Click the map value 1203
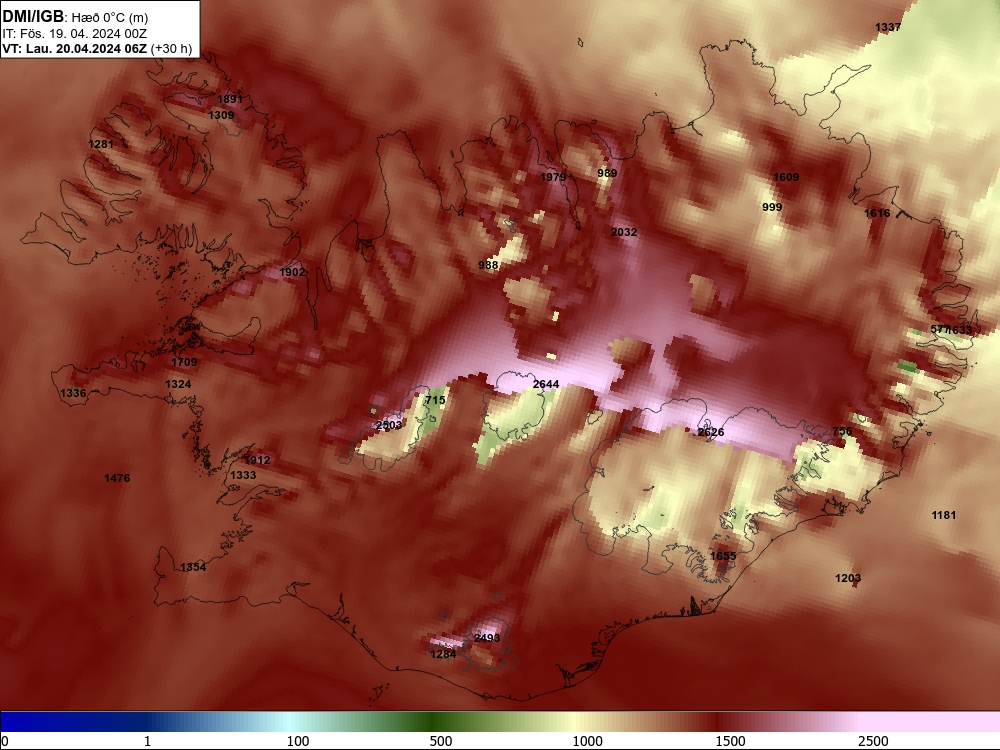This screenshot has width=1000, height=750. tap(848, 578)
